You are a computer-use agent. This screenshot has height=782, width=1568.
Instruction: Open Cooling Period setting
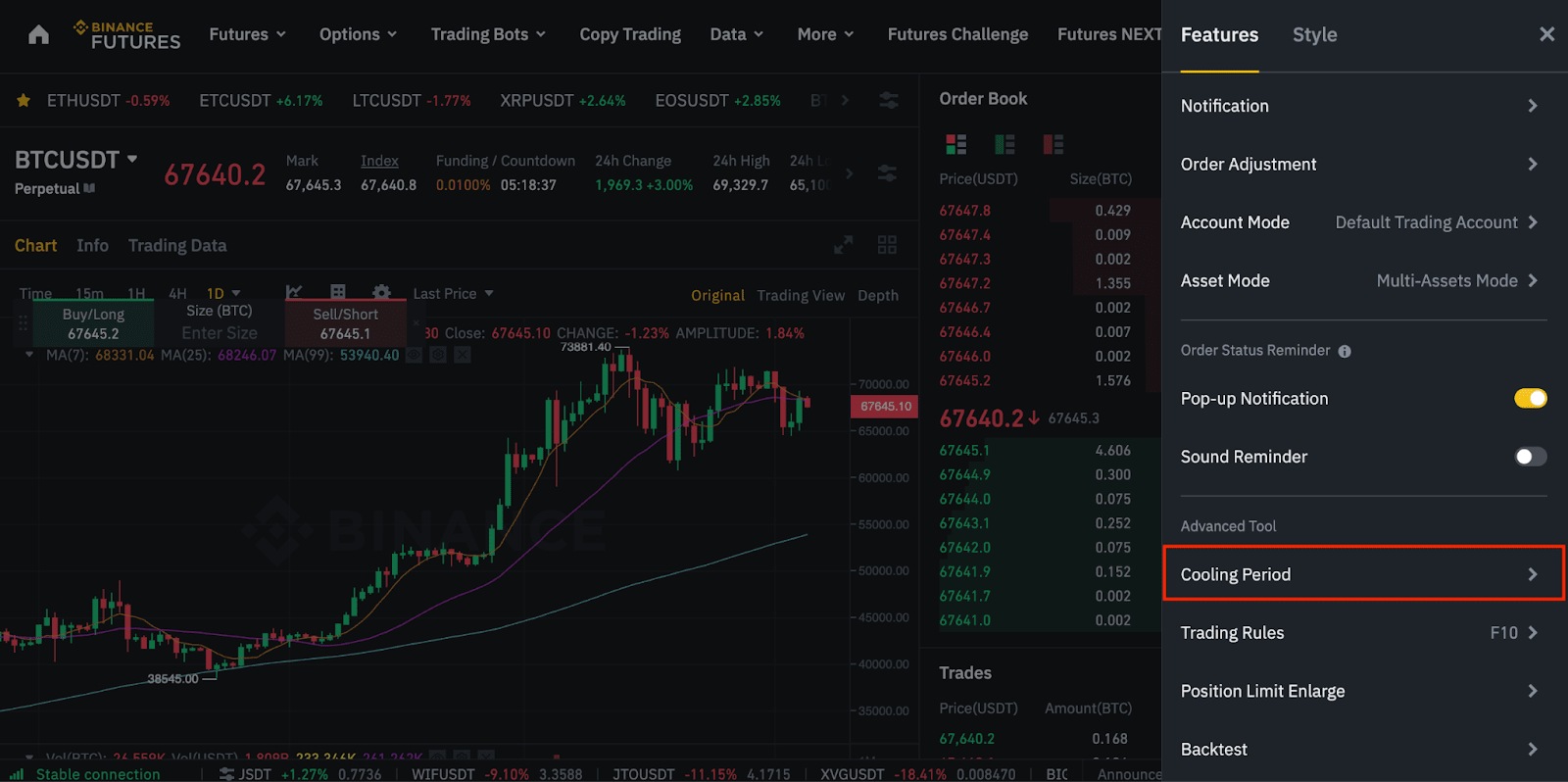[x=1363, y=574]
